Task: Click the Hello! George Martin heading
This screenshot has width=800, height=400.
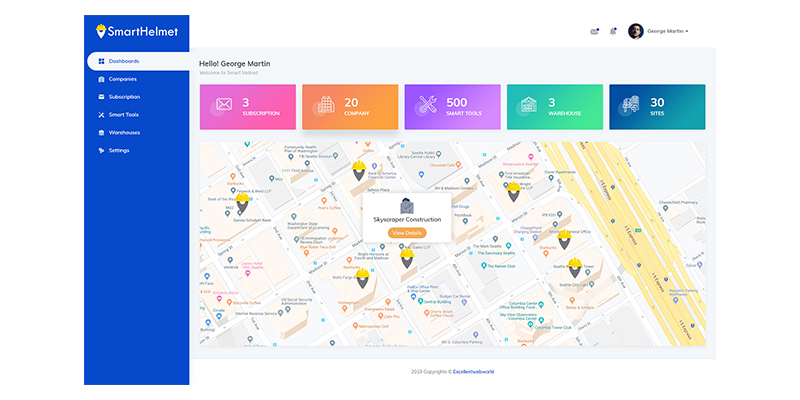Action: tap(235, 64)
